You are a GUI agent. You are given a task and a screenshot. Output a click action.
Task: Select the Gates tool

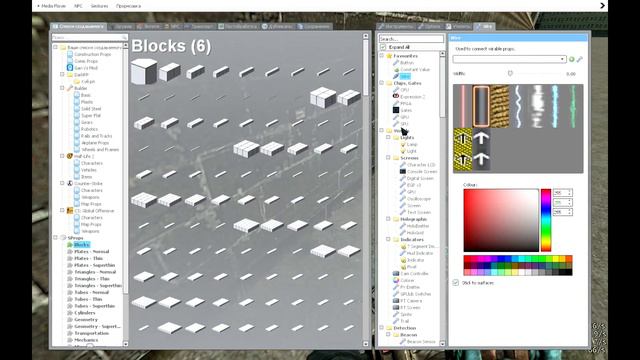pos(406,110)
